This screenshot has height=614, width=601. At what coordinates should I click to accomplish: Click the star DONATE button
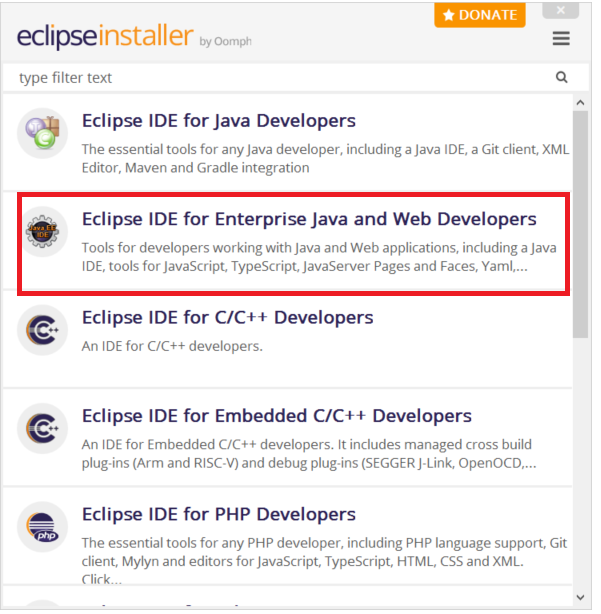click(x=480, y=15)
